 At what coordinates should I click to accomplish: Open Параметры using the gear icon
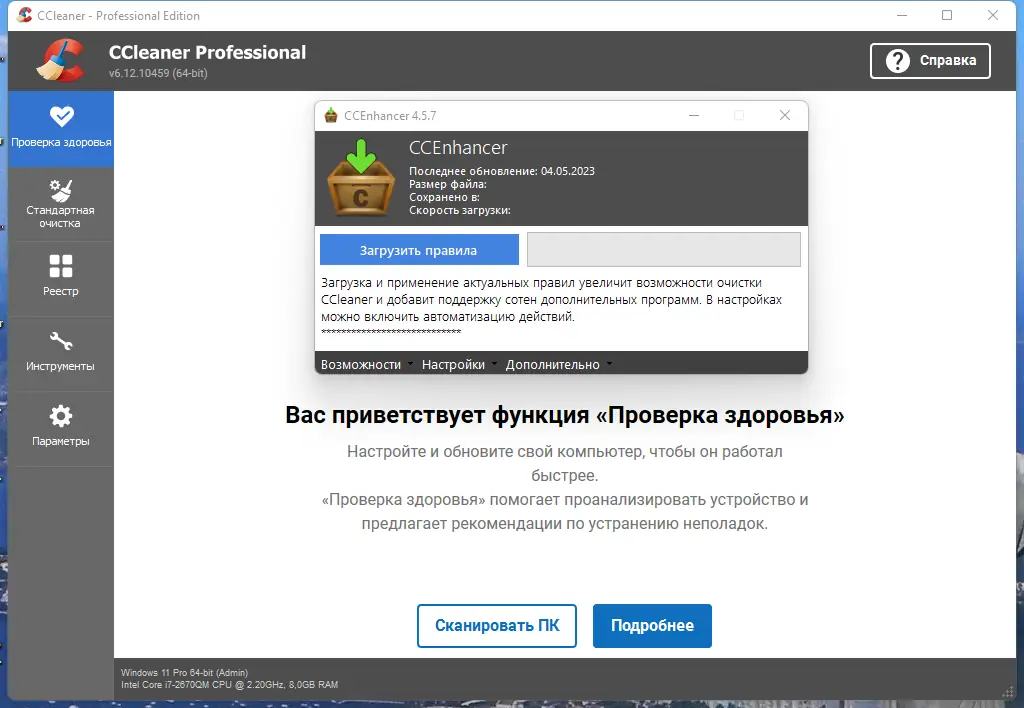tap(61, 414)
